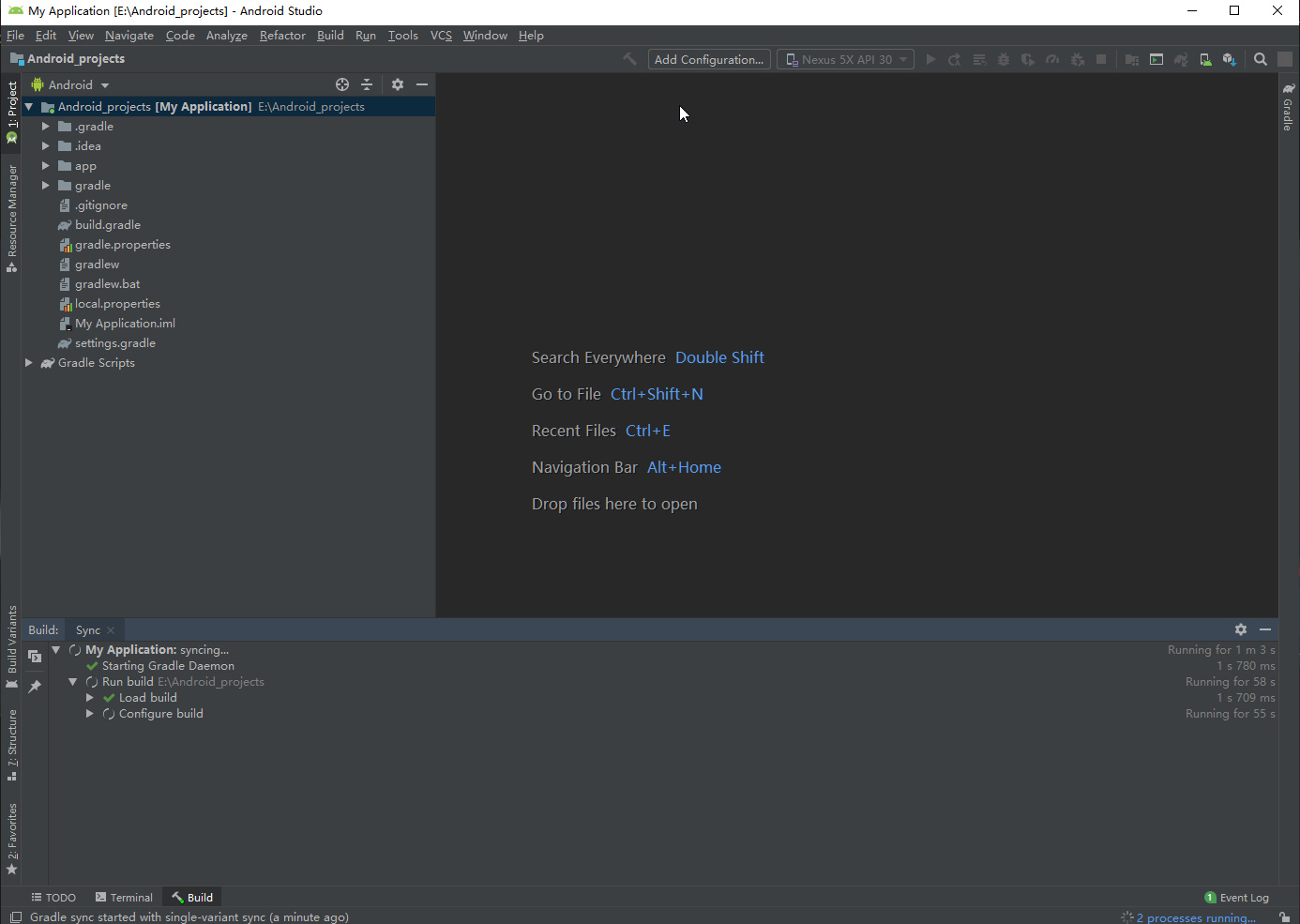
Task: Open the VCS menu
Action: click(x=441, y=36)
